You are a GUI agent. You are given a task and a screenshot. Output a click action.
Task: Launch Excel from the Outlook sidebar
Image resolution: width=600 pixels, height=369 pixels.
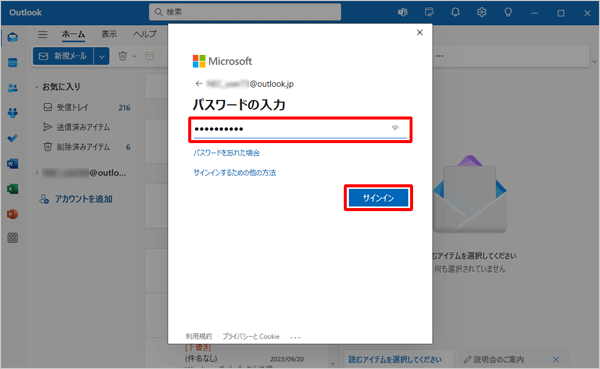tap(13, 189)
